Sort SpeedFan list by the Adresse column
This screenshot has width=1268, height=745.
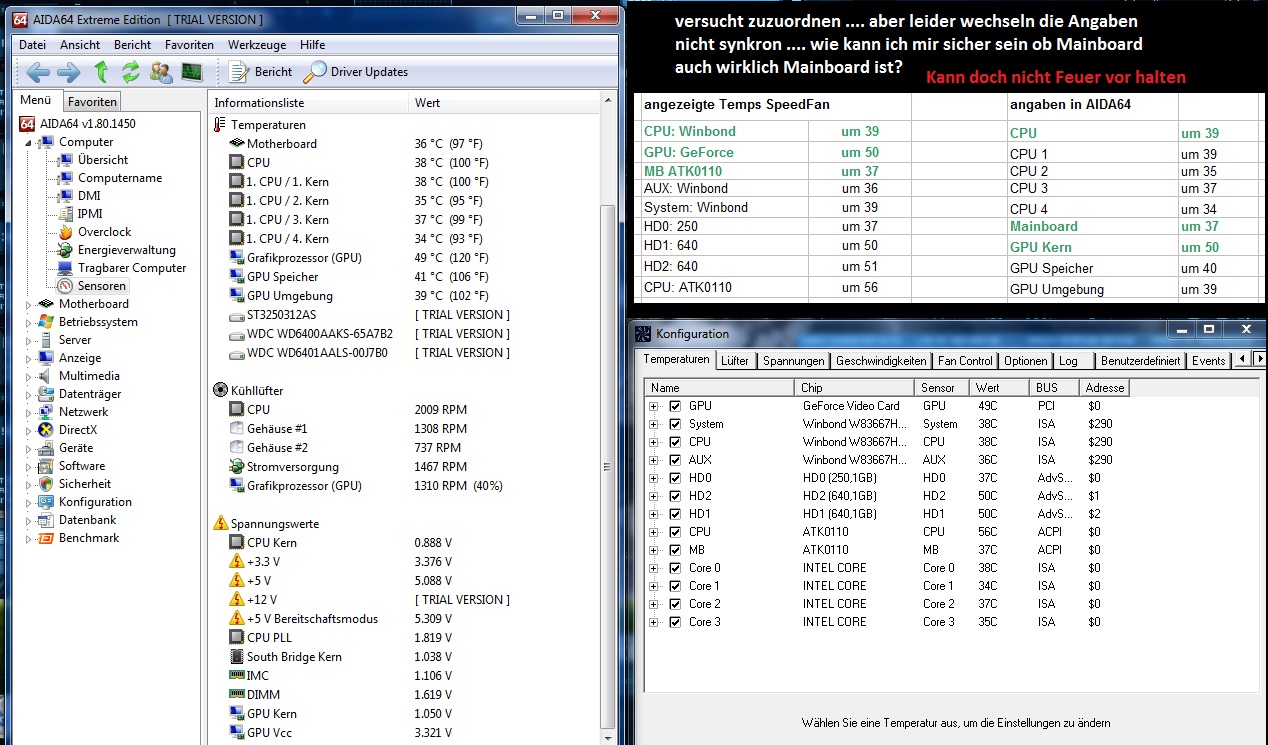pos(1104,388)
